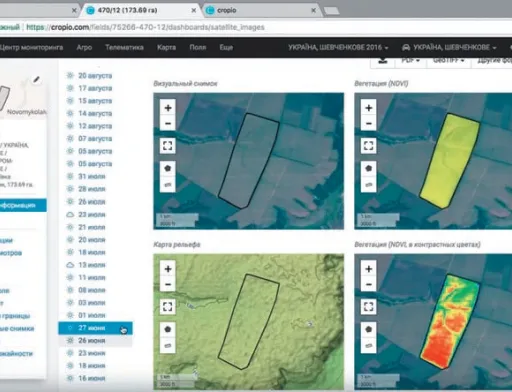Select the highlighted 27 июня date
The image size is (512, 392).
[95, 328]
